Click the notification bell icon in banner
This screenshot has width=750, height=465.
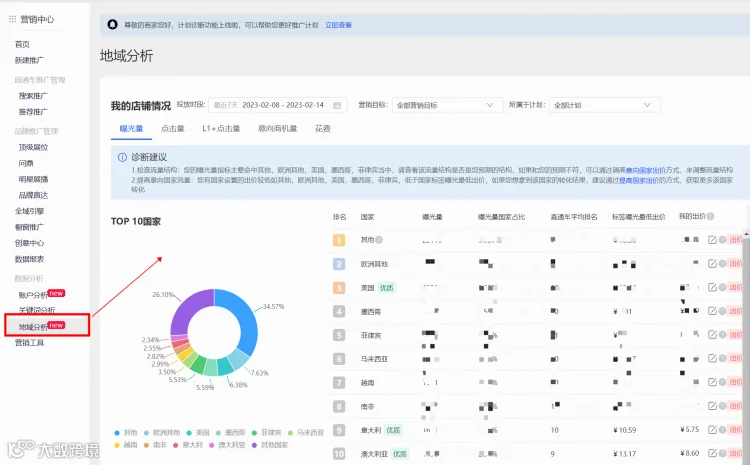click(112, 24)
